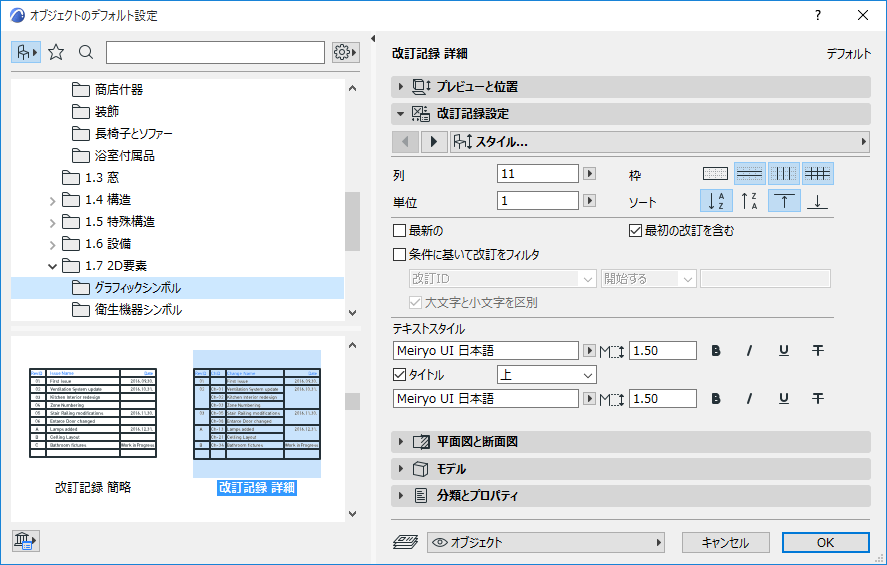The image size is (887, 565).
Task: Confirm settings with the OK button
Action: point(825,542)
